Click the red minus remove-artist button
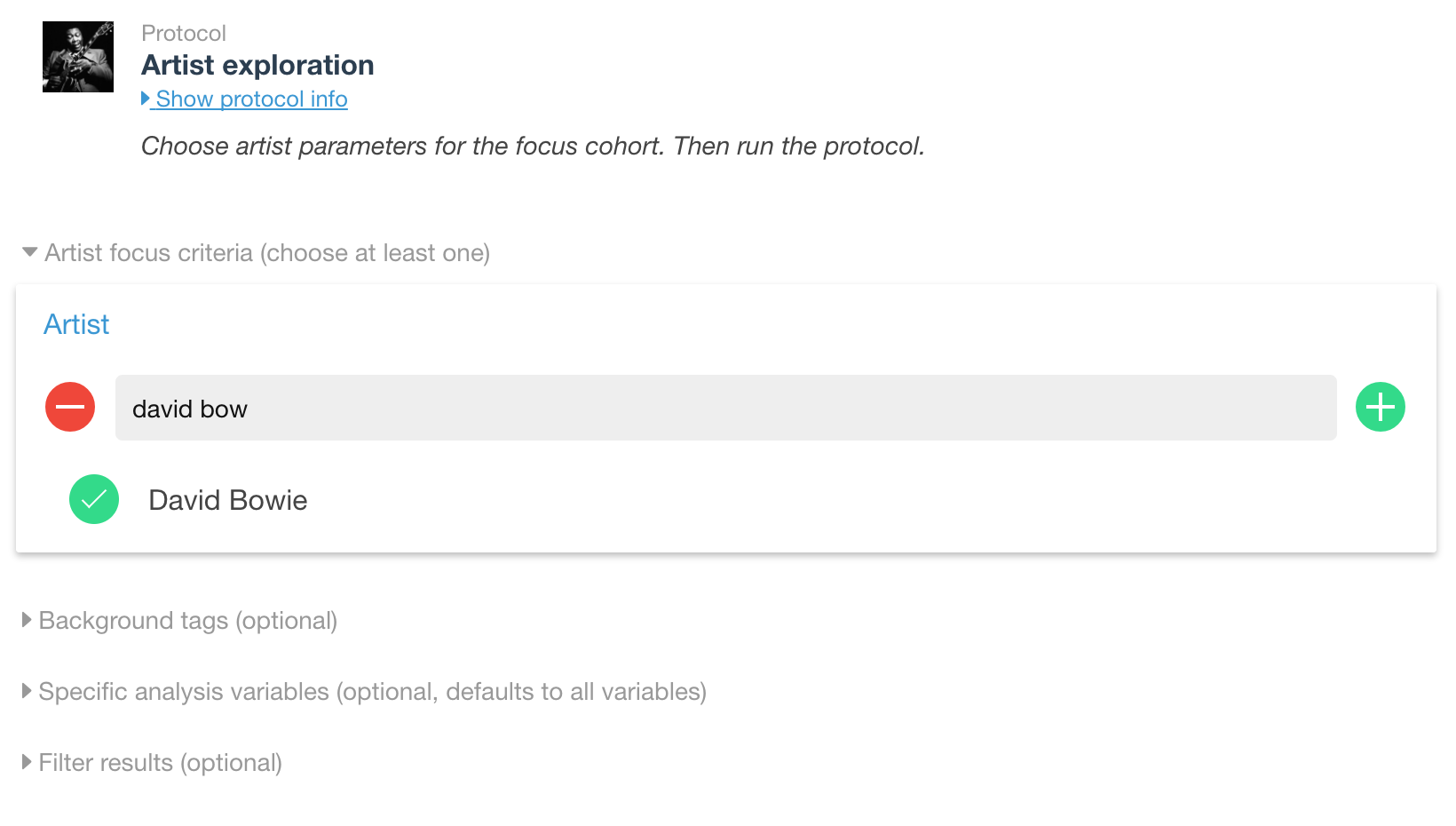Image resolution: width=1456 pixels, height=826 pixels. click(x=70, y=407)
